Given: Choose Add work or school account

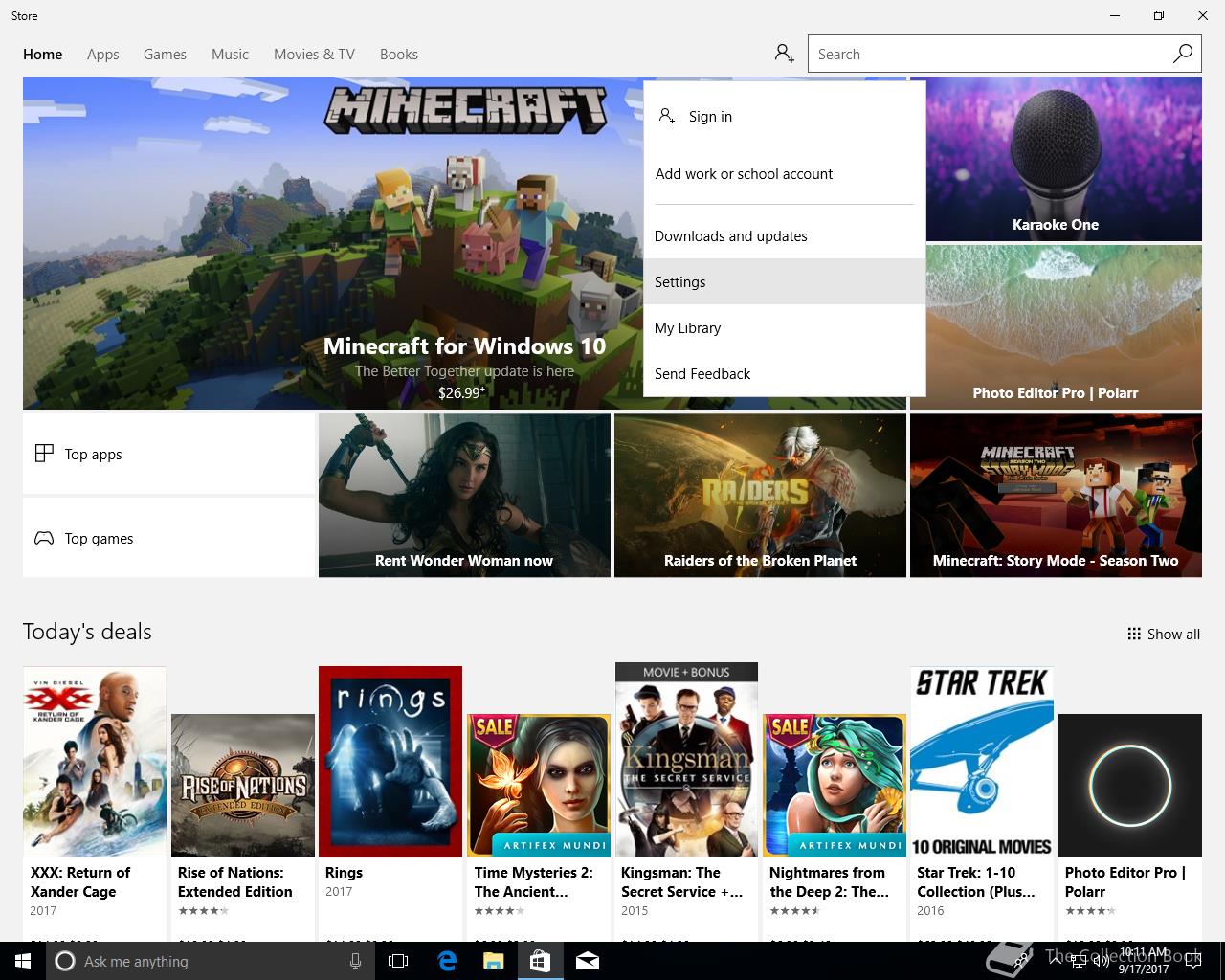Looking at the screenshot, I should pyautogui.click(x=785, y=173).
